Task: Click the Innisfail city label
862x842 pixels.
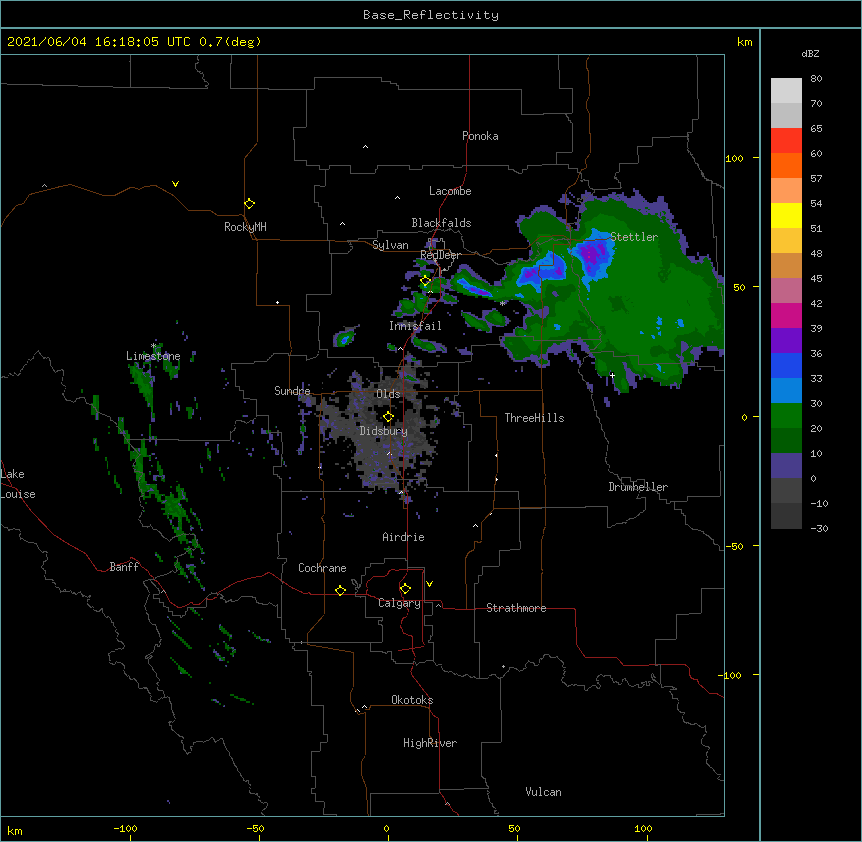Action: (415, 326)
